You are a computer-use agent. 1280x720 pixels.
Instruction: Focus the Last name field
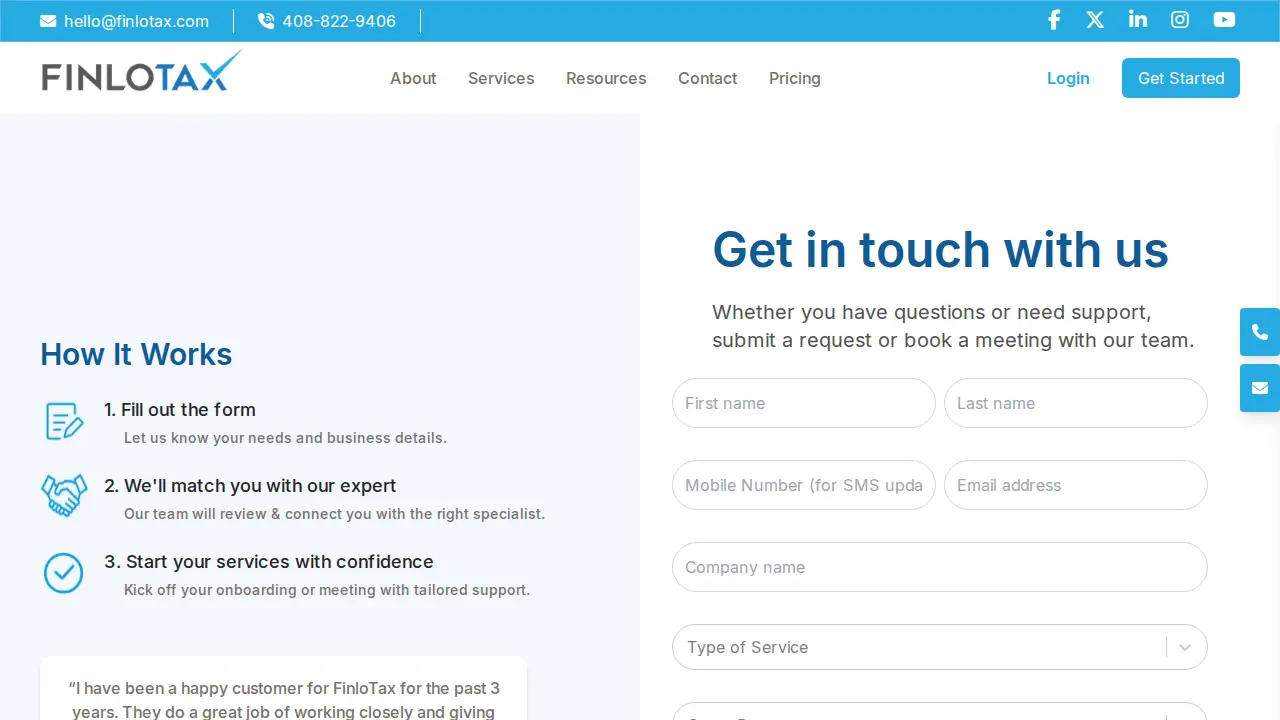1076,403
